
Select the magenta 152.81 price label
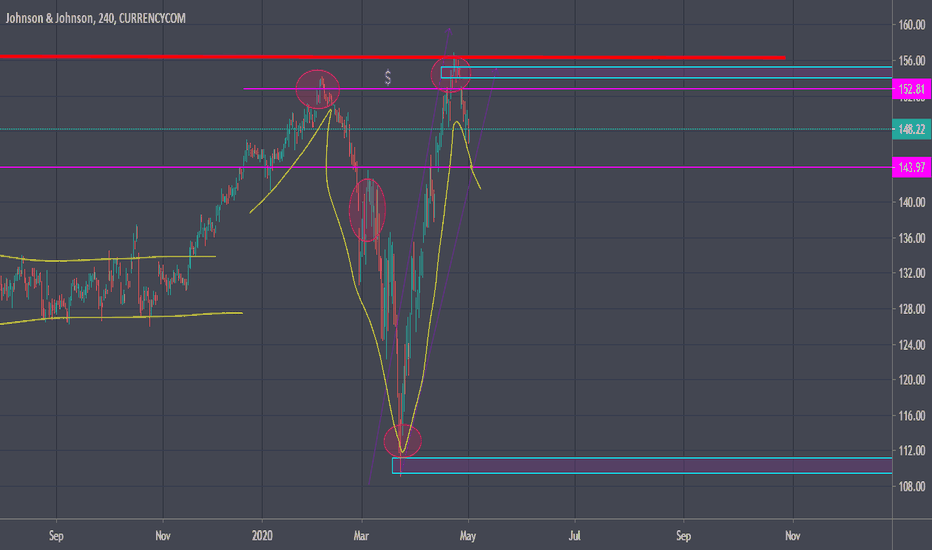[912, 89]
